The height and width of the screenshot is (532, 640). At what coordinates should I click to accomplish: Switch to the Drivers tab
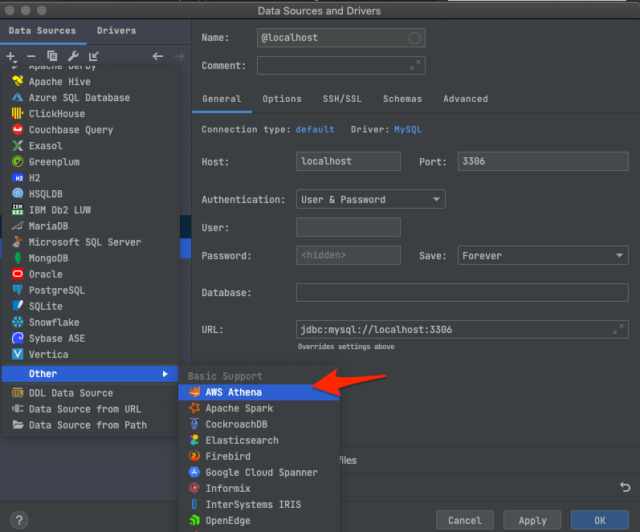coord(116,31)
